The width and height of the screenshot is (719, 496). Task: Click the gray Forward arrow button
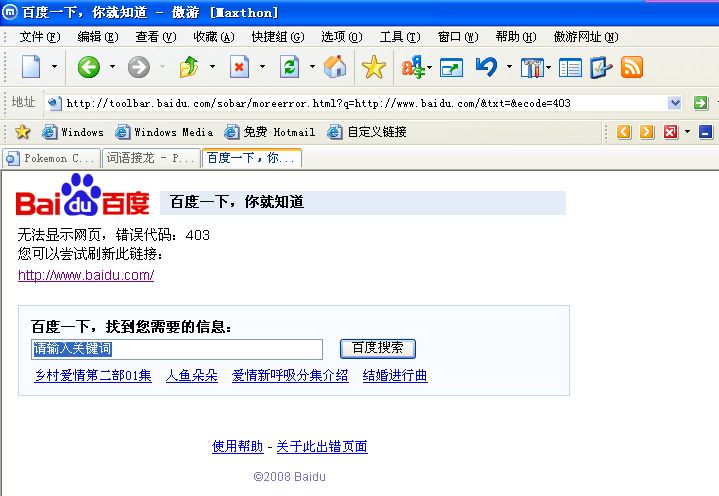138,67
